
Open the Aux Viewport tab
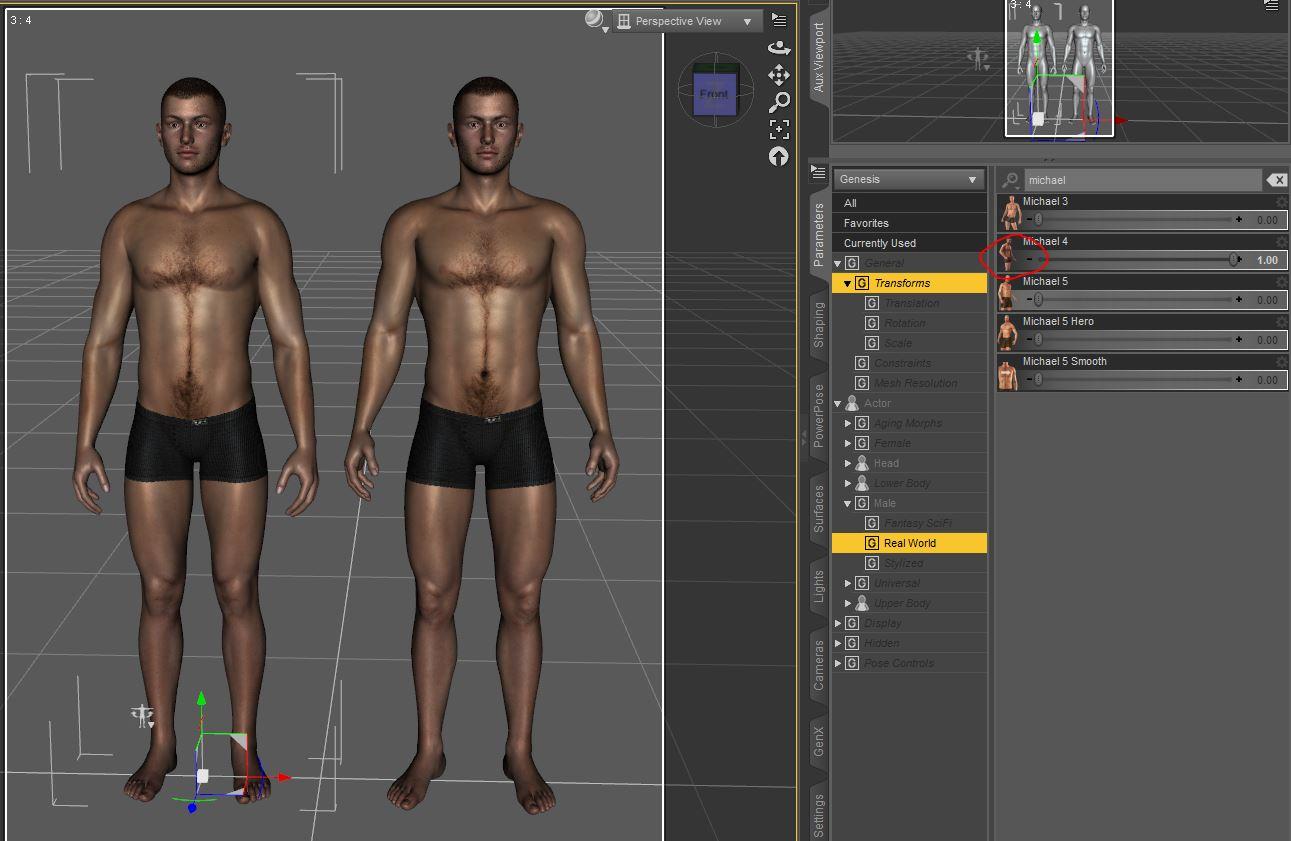pyautogui.click(x=819, y=57)
